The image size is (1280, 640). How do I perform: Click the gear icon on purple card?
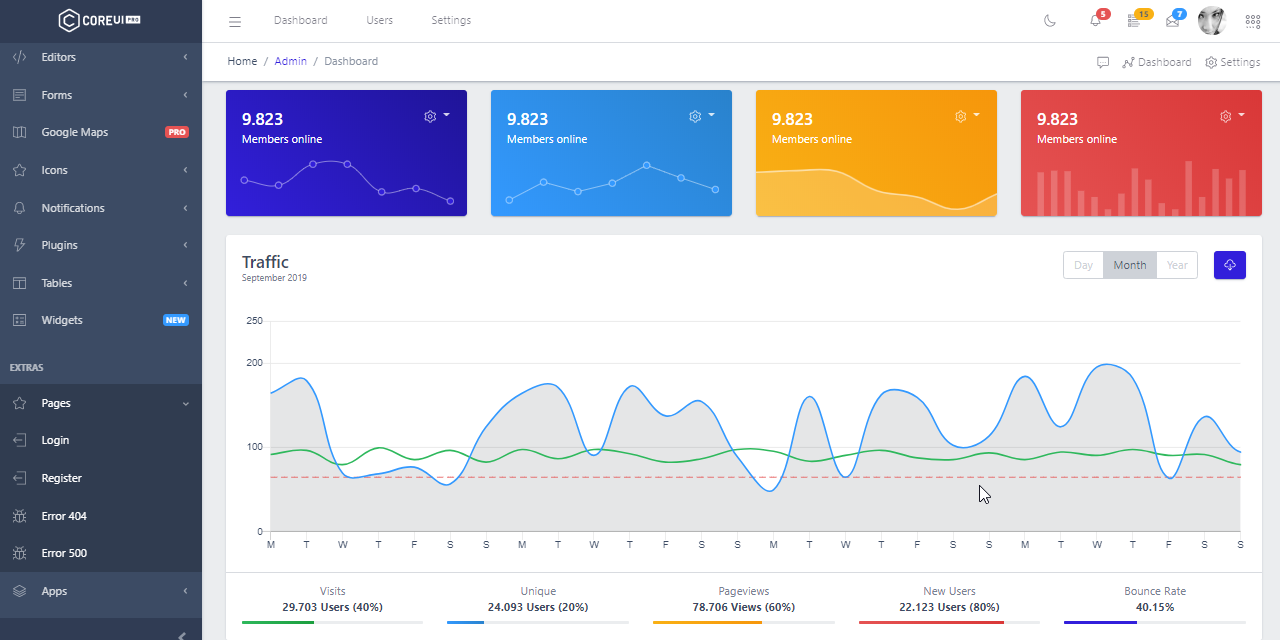coord(430,116)
